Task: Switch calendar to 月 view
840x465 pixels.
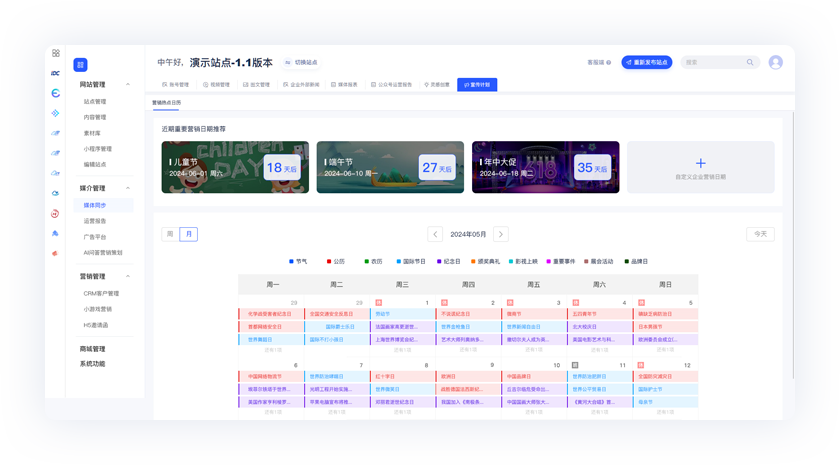Action: point(189,234)
